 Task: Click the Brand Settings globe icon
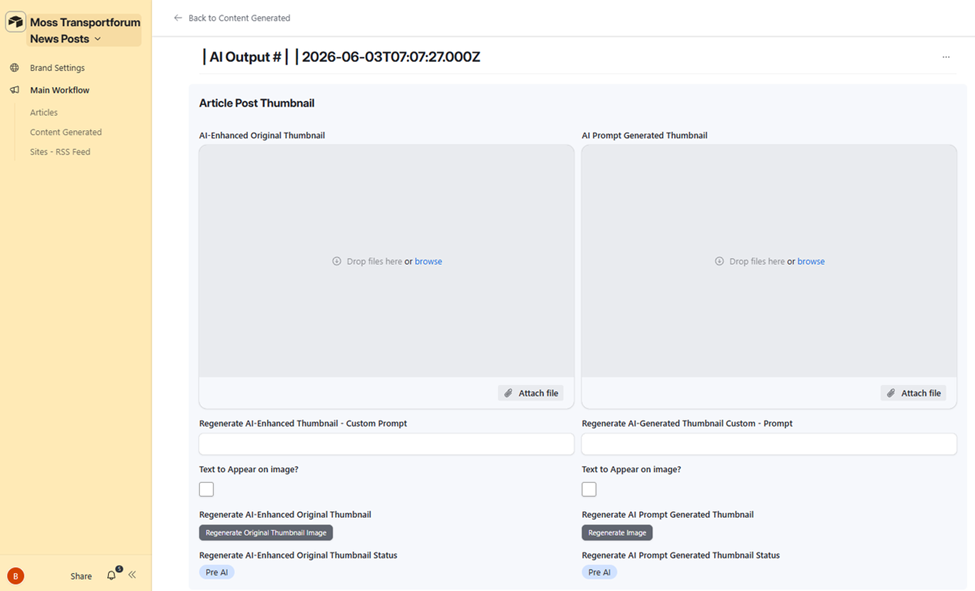coord(14,68)
